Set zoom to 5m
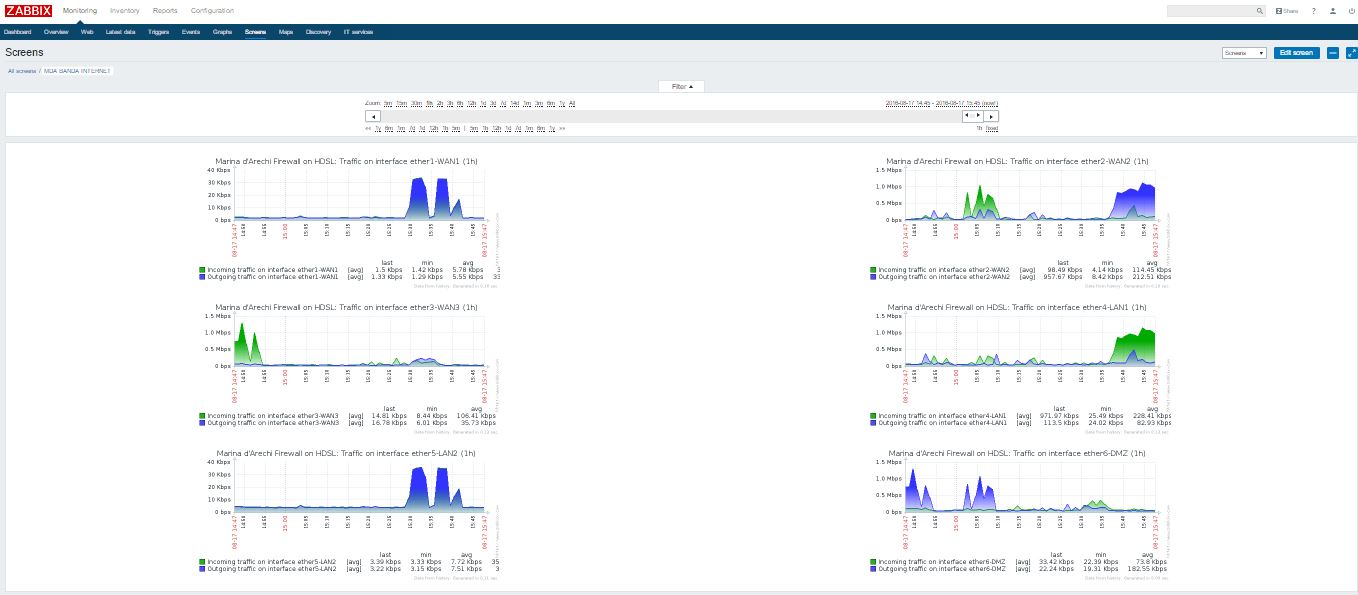Viewport: 1358px width, 595px height. (x=388, y=103)
